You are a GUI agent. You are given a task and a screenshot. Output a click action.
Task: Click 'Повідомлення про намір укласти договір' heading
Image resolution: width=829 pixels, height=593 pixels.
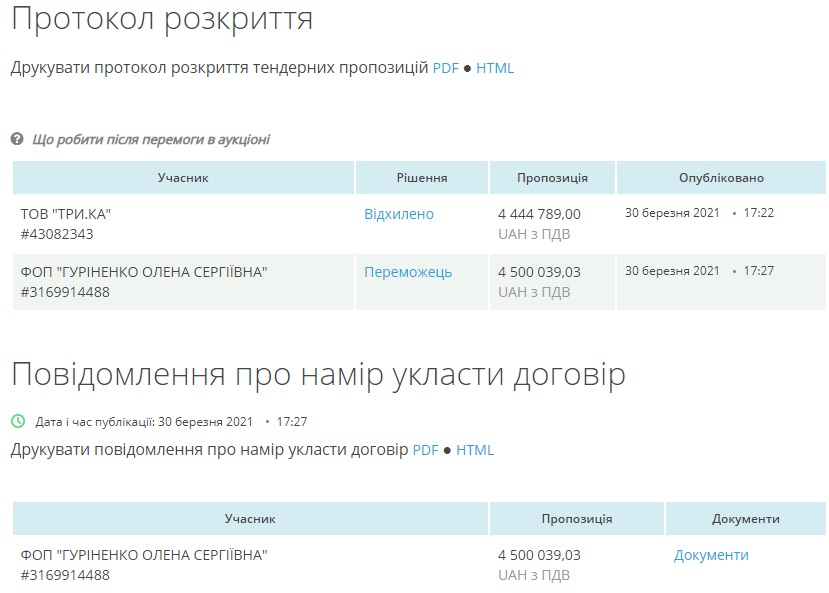tap(318, 375)
